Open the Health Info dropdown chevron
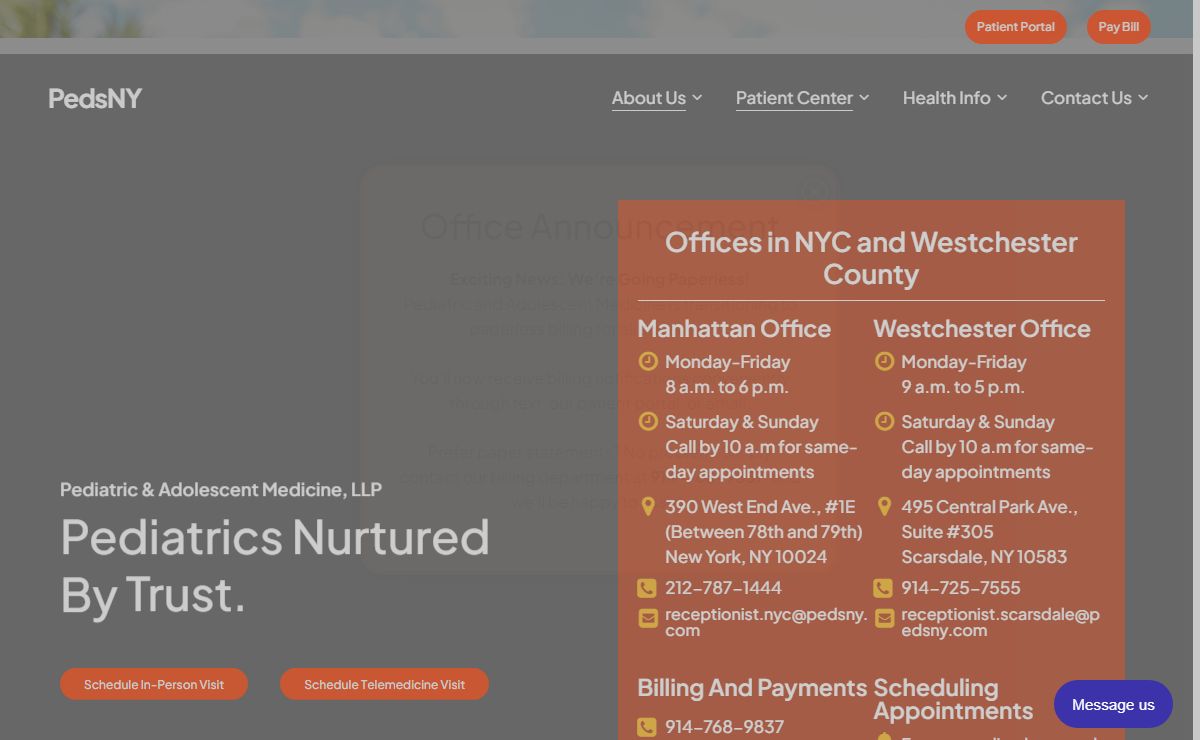 pyautogui.click(x=1002, y=98)
